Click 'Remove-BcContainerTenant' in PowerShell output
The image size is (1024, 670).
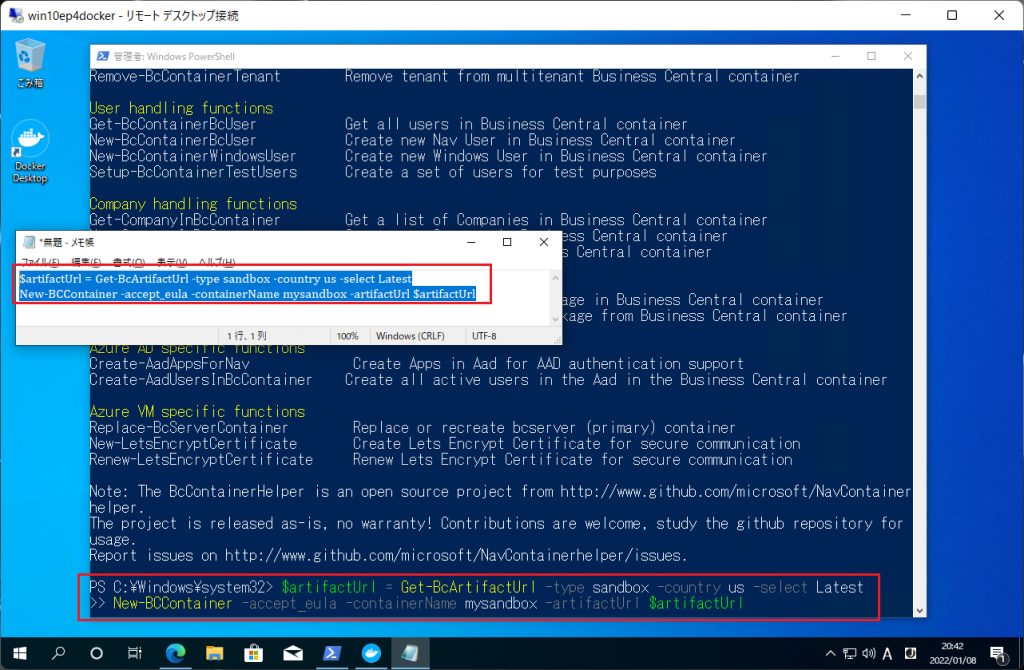185,76
